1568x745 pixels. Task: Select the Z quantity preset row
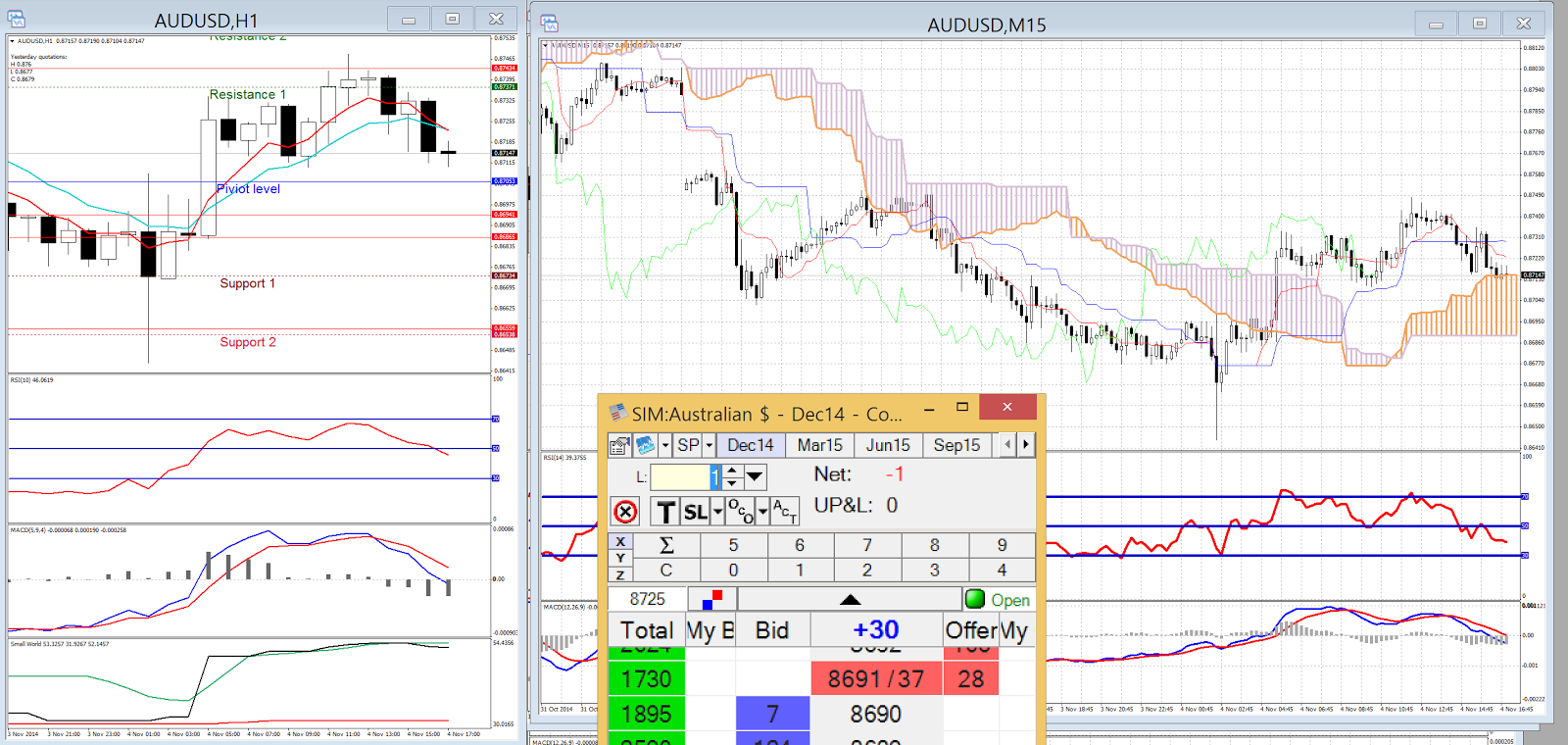[x=620, y=574]
